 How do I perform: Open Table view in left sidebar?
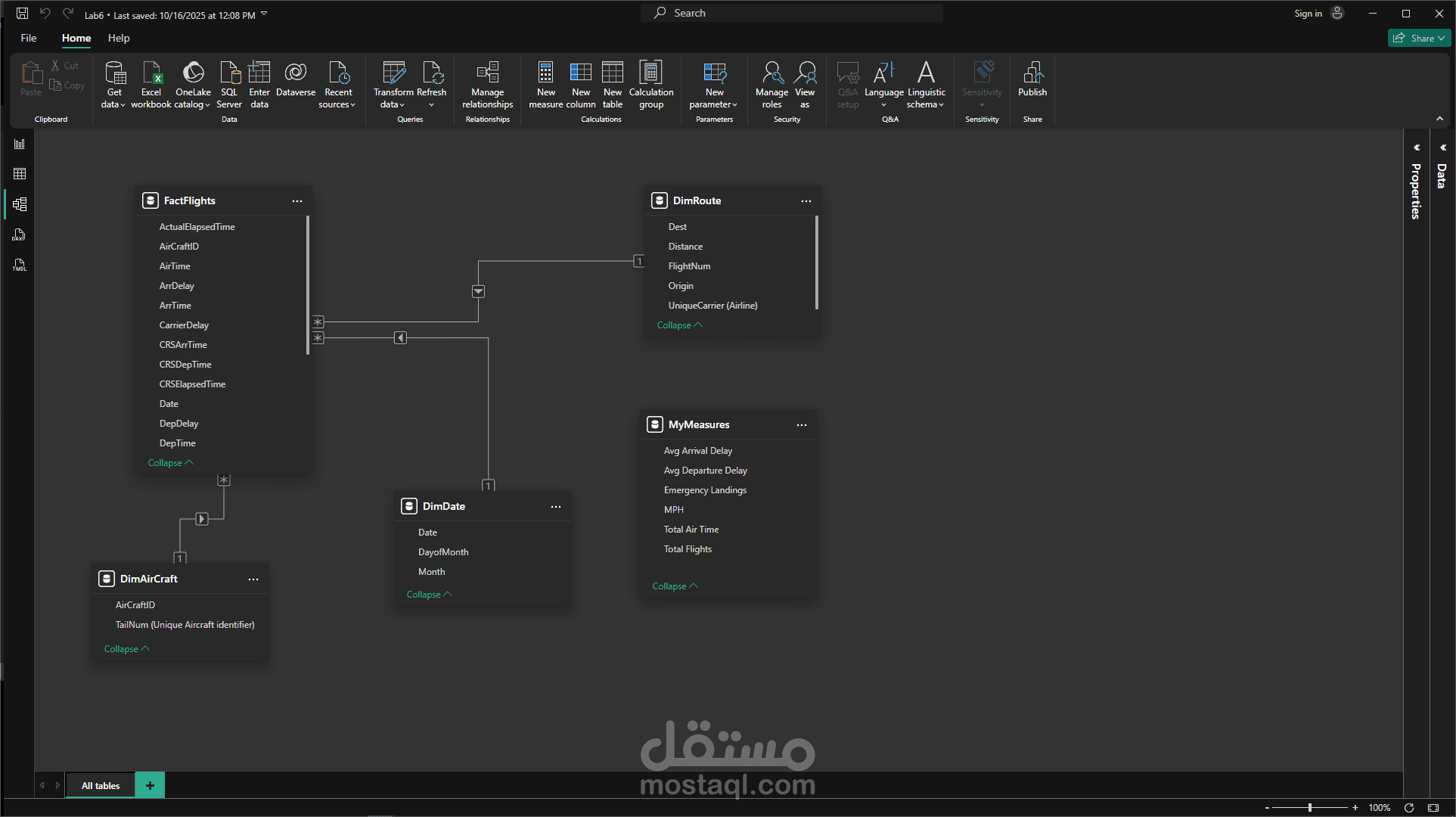tap(20, 174)
